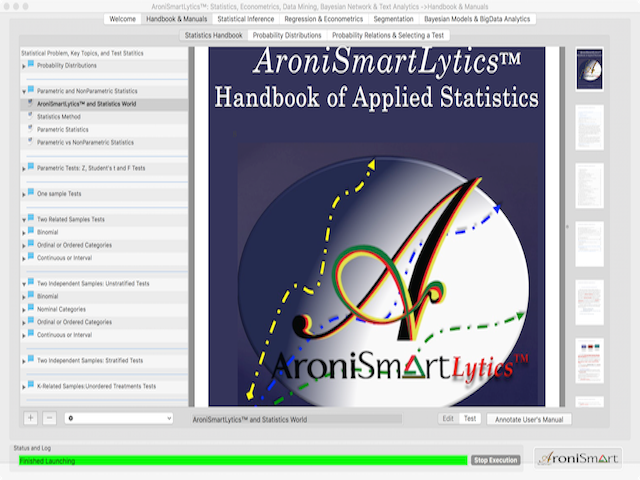Toggle the Test mode segment
640x480 pixels.
[470, 419]
